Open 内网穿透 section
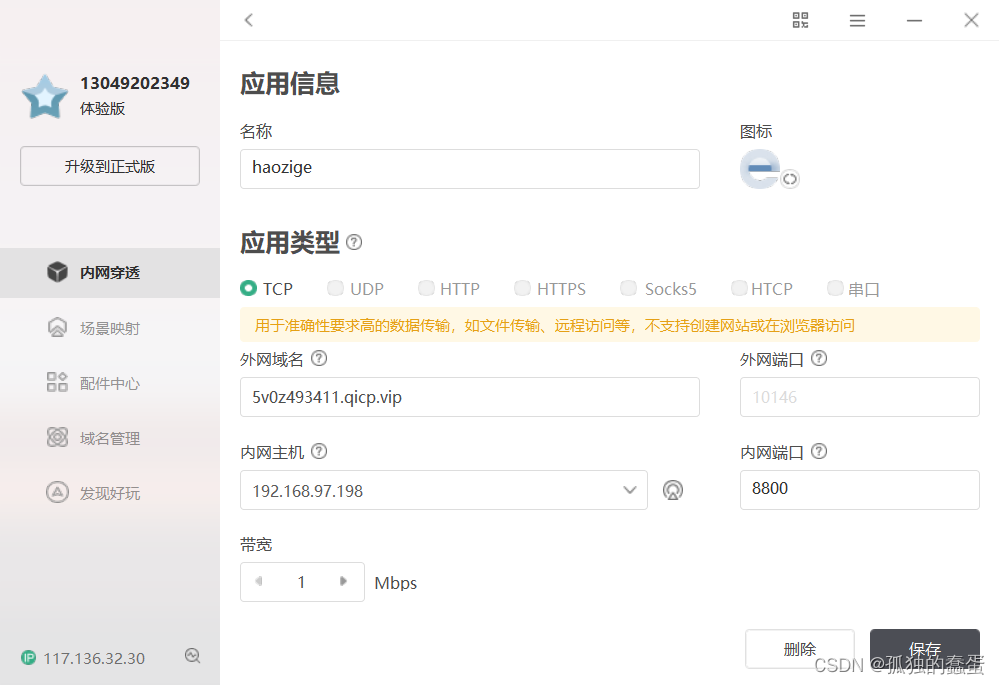Viewport: 1000px width, 685px height. tap(110, 272)
